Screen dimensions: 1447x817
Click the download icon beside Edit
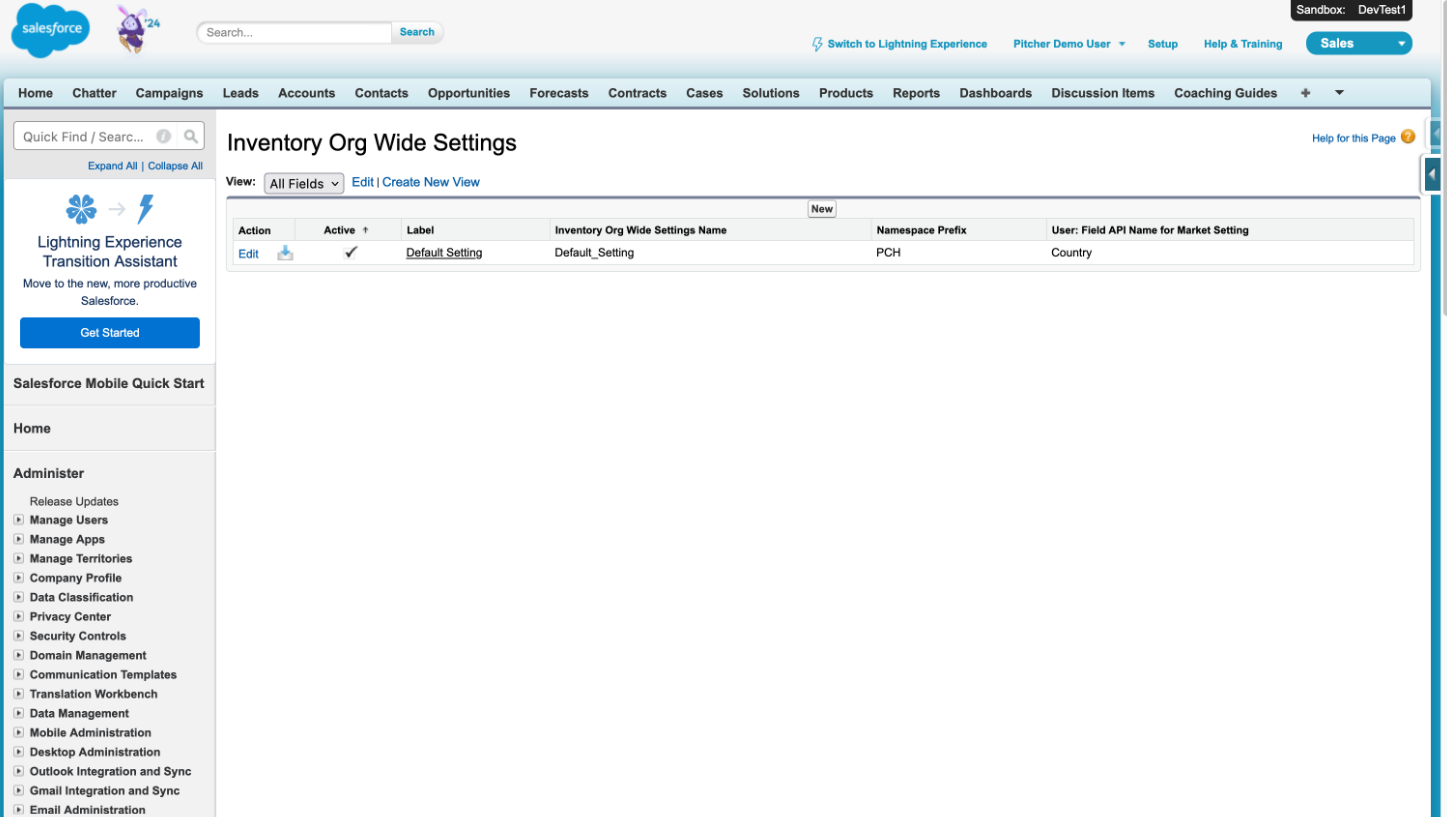(x=285, y=253)
